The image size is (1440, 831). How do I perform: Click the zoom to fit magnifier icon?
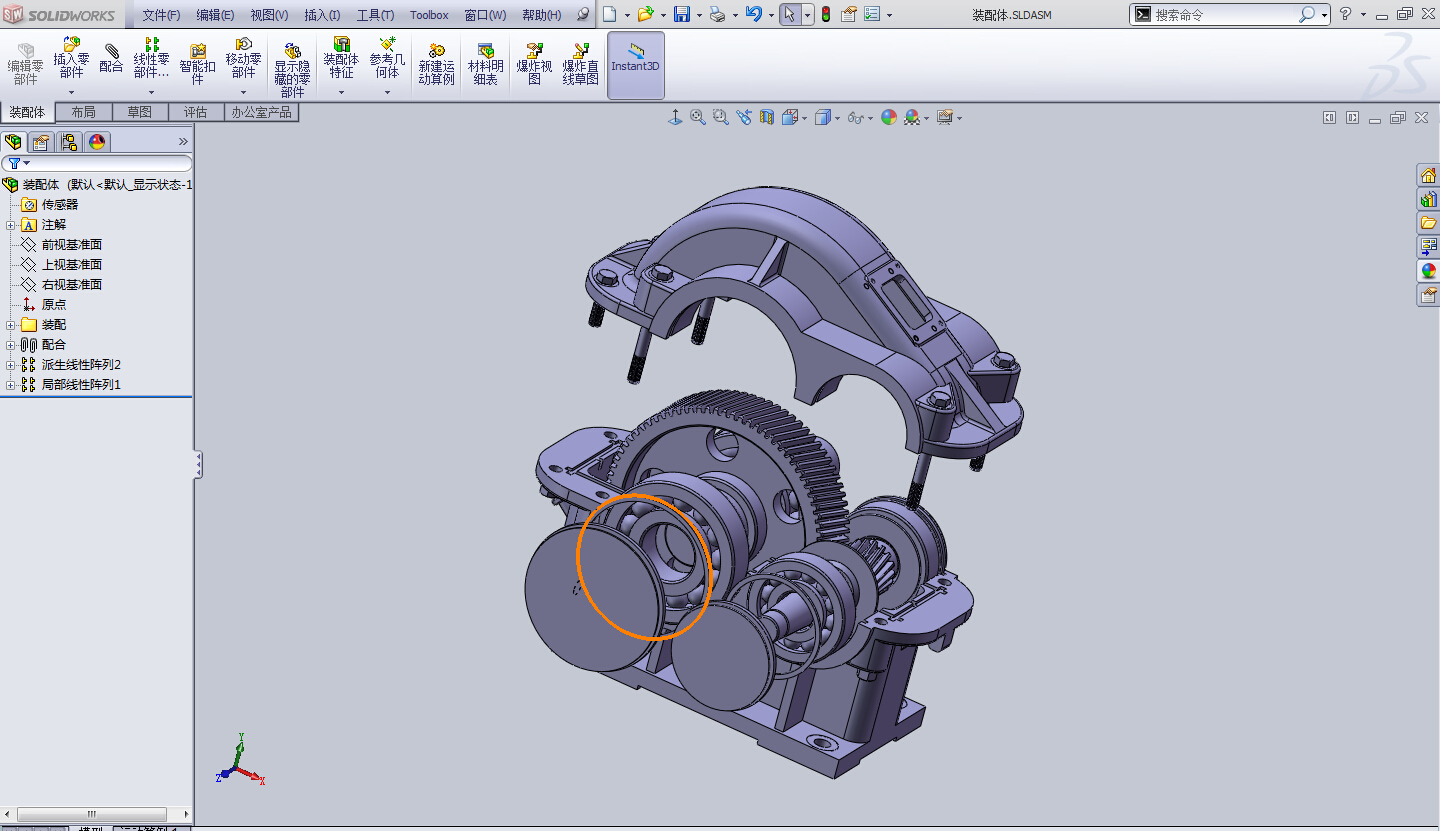click(697, 117)
